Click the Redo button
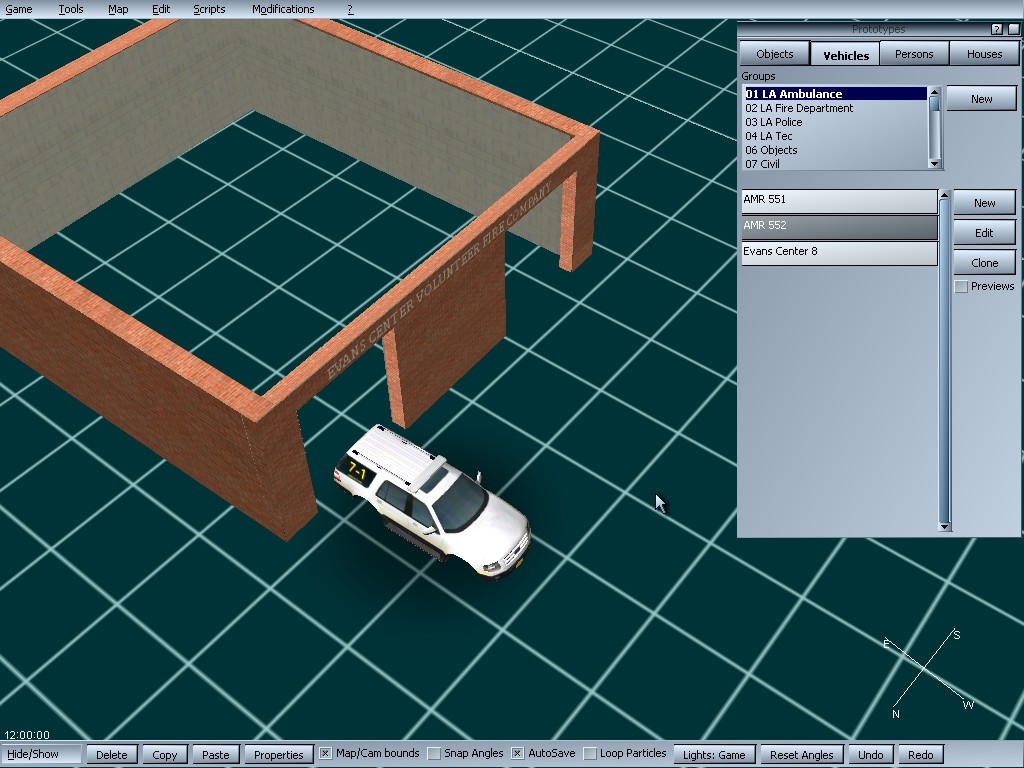This screenshot has width=1024, height=768. coord(921,754)
